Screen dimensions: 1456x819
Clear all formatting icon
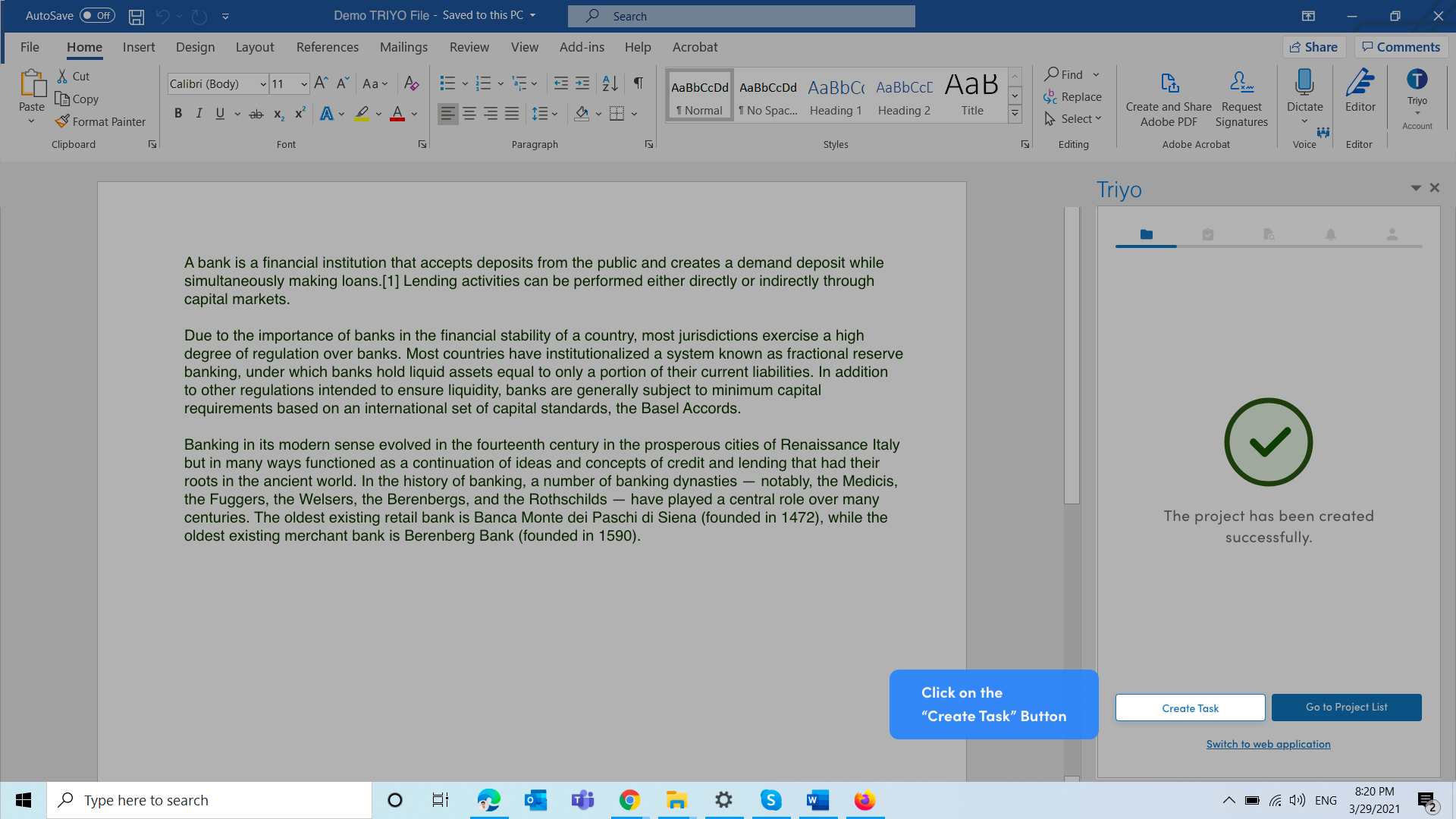(x=411, y=83)
